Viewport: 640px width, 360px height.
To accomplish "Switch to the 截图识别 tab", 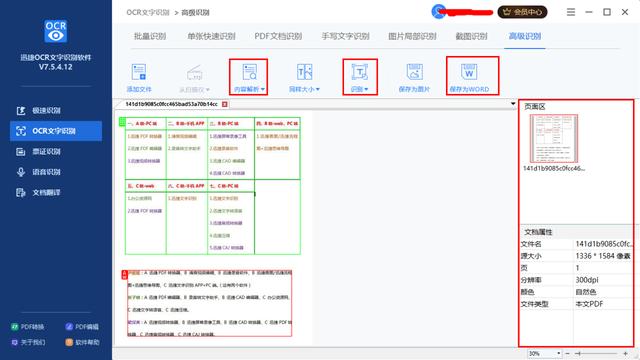I will point(471,36).
